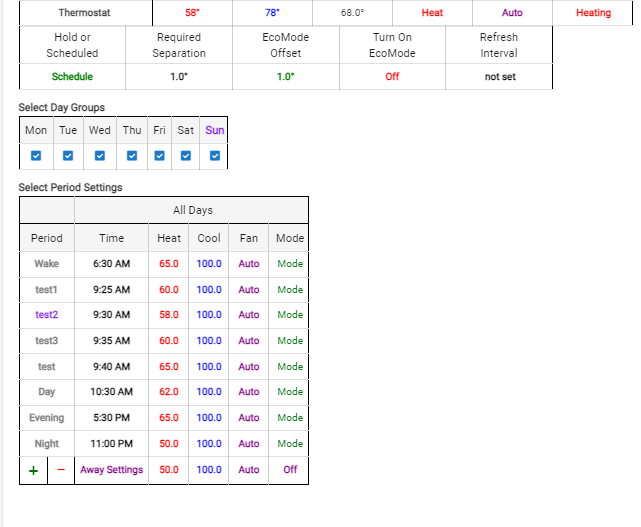Click the test2 period name
The width and height of the screenshot is (641, 527).
(47, 315)
